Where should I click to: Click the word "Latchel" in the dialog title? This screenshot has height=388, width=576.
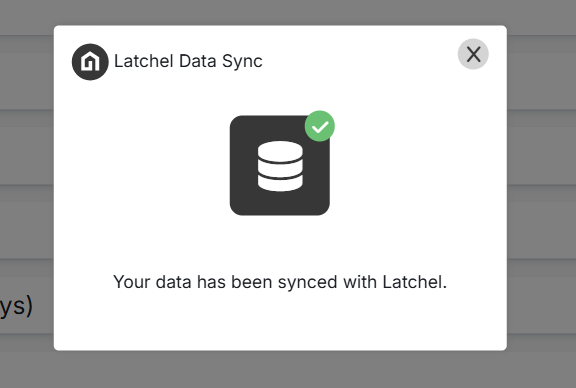[x=144, y=61]
